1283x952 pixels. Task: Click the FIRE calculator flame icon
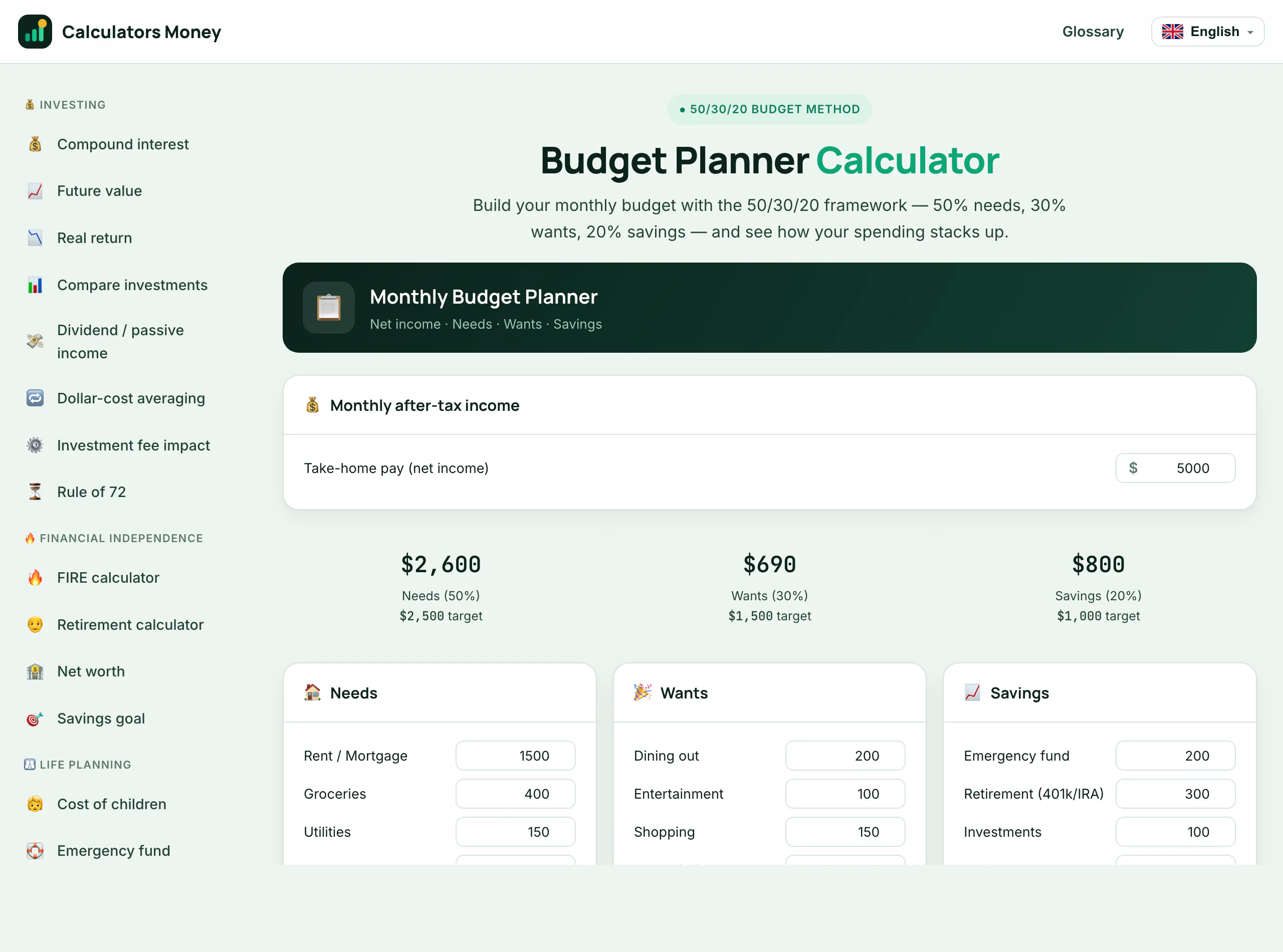[35, 577]
